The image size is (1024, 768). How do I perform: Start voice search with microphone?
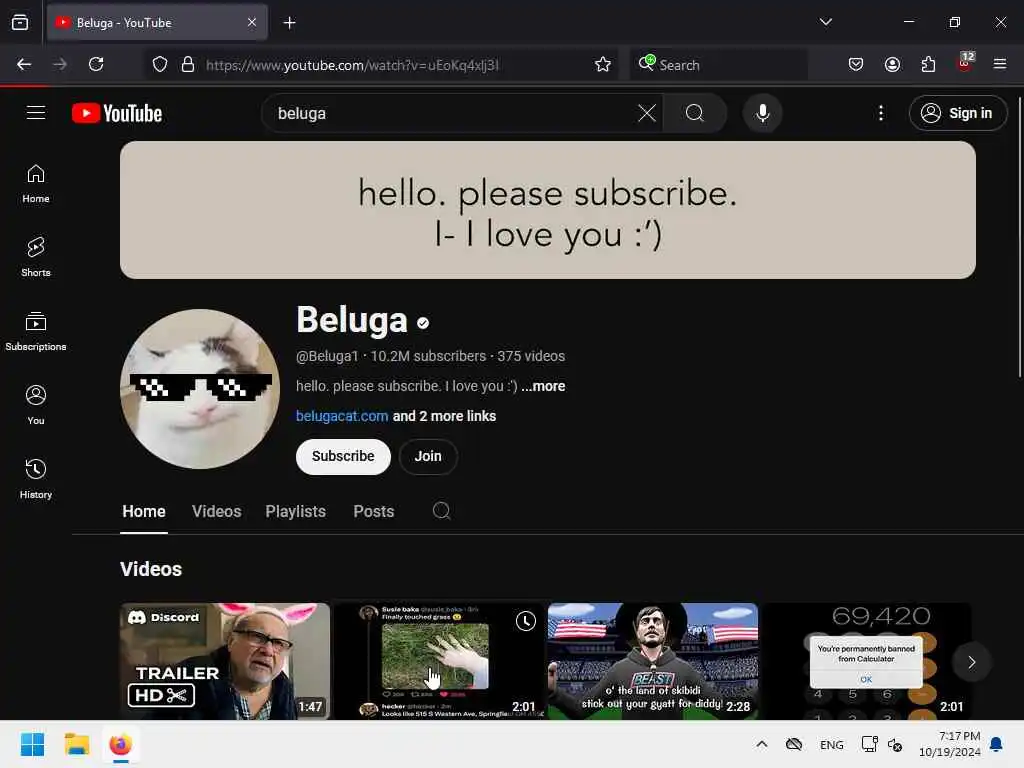pyautogui.click(x=762, y=113)
